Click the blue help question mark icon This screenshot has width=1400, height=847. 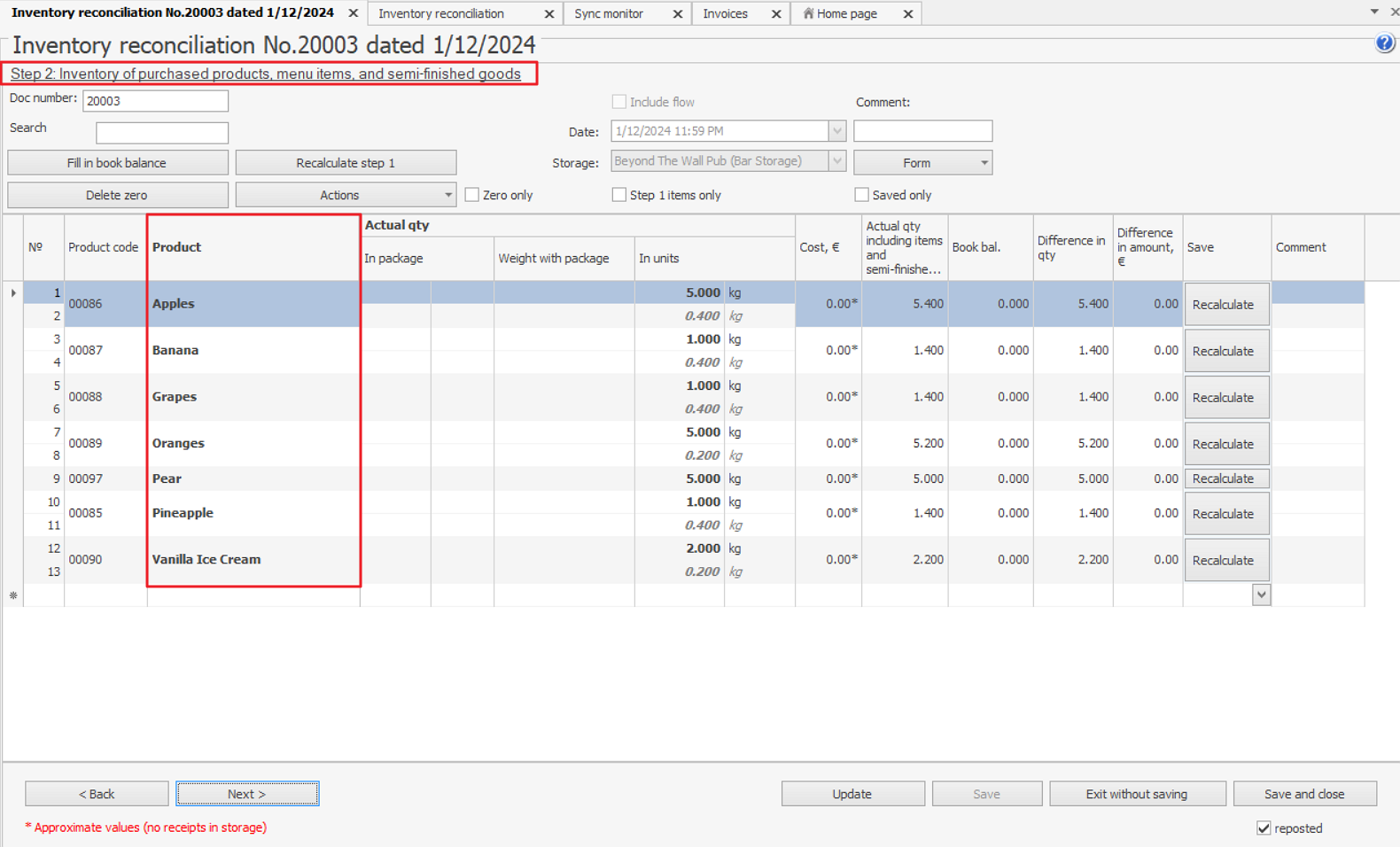point(1384,43)
